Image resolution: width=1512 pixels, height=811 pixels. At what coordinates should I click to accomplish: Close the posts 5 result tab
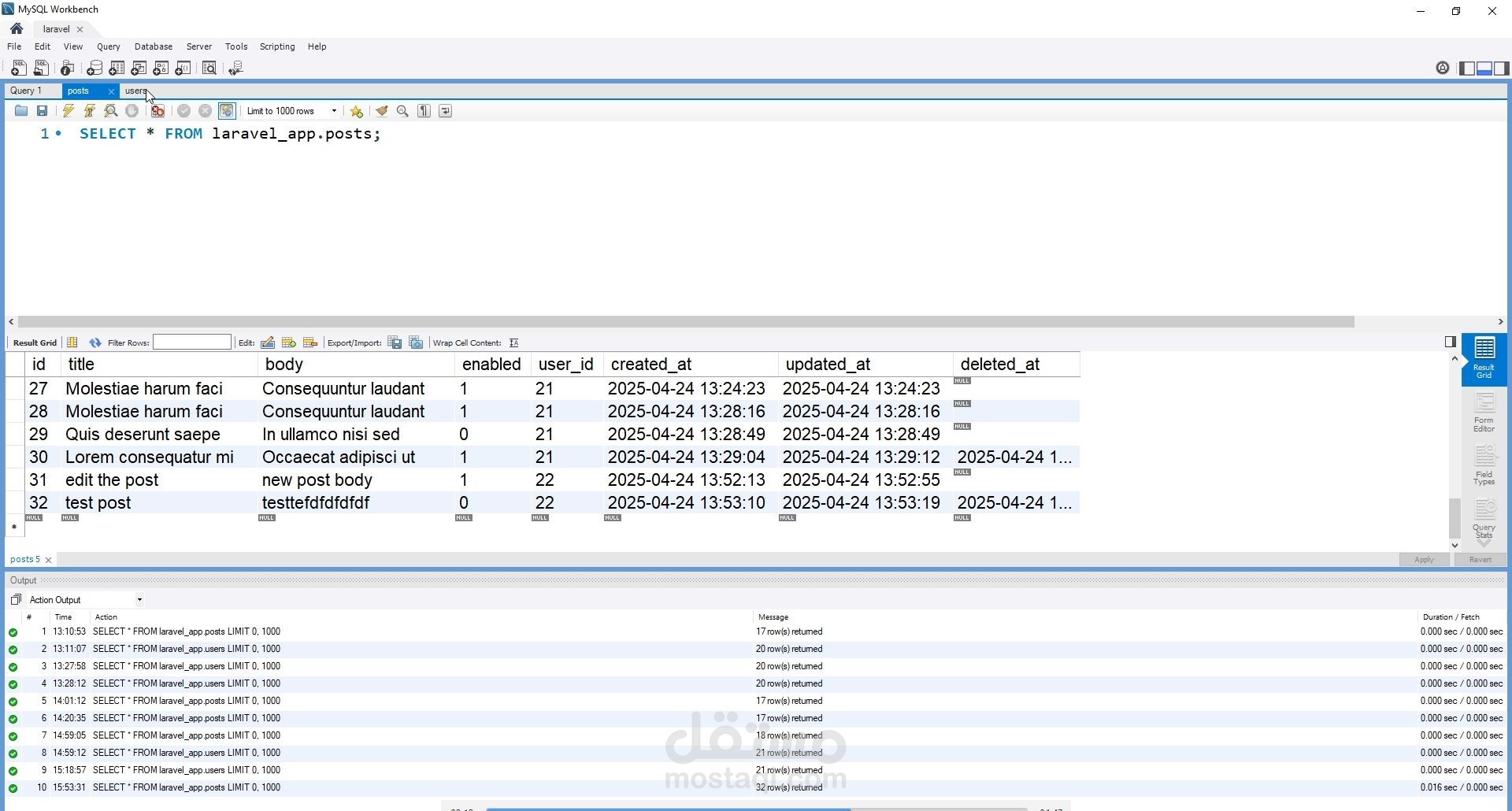(49, 560)
